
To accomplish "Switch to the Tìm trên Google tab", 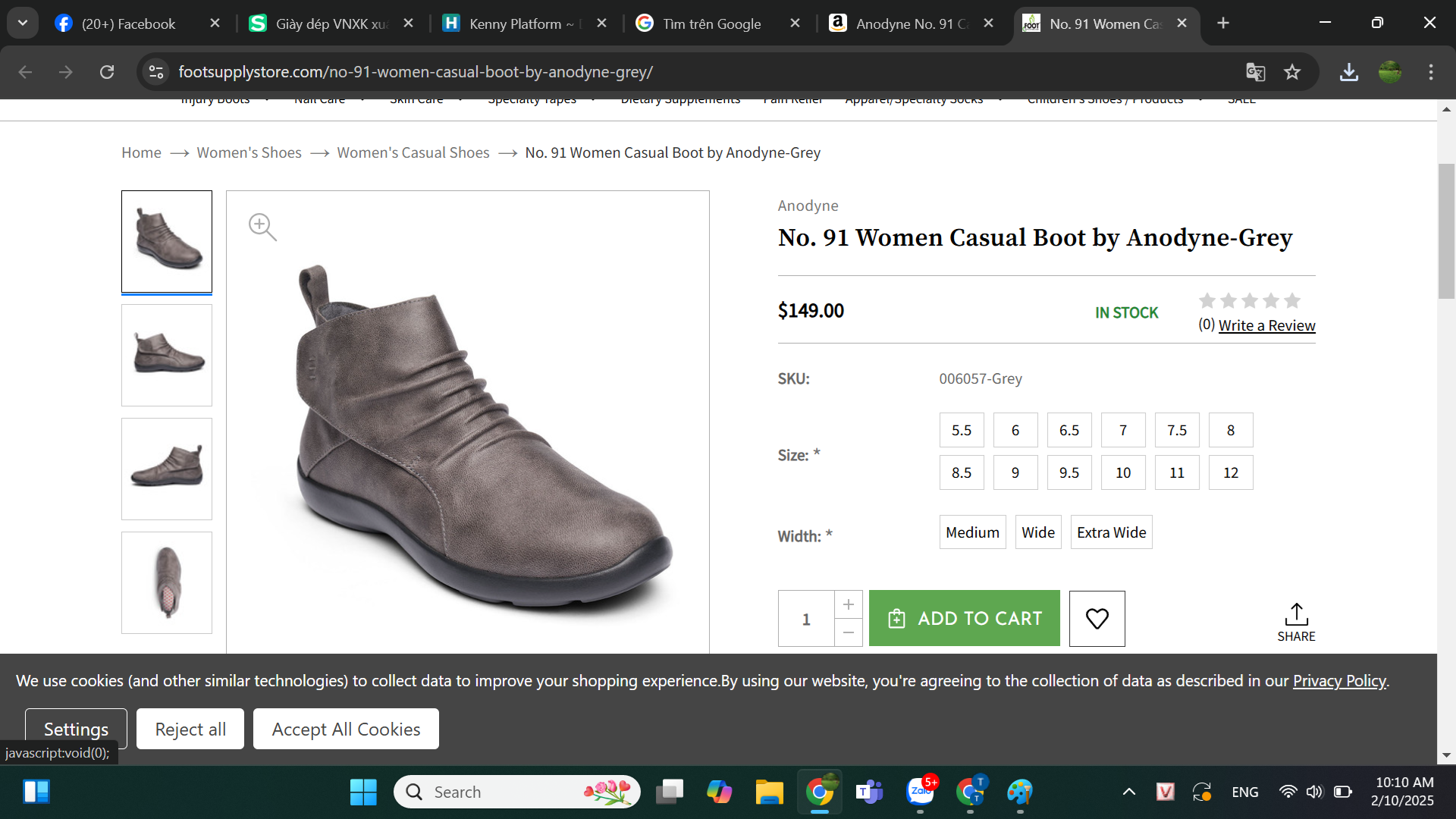I will [711, 24].
